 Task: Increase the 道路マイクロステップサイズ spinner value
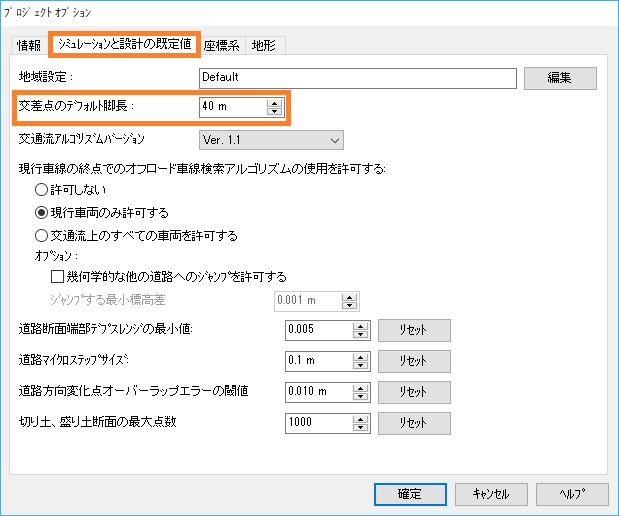pyautogui.click(x=360, y=357)
